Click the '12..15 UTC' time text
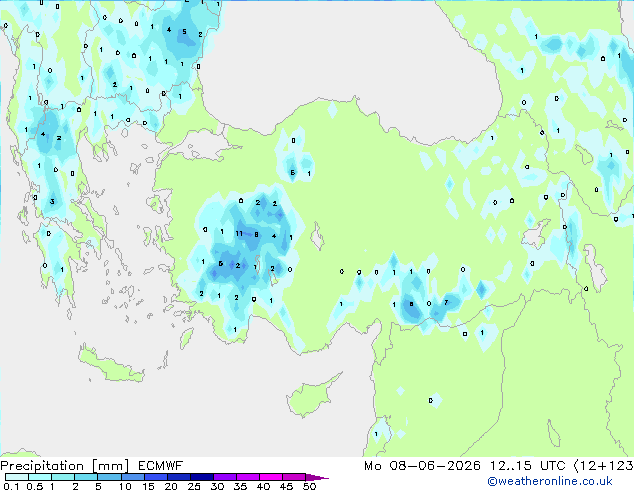Viewport: 634px width, 490px height. [527, 466]
